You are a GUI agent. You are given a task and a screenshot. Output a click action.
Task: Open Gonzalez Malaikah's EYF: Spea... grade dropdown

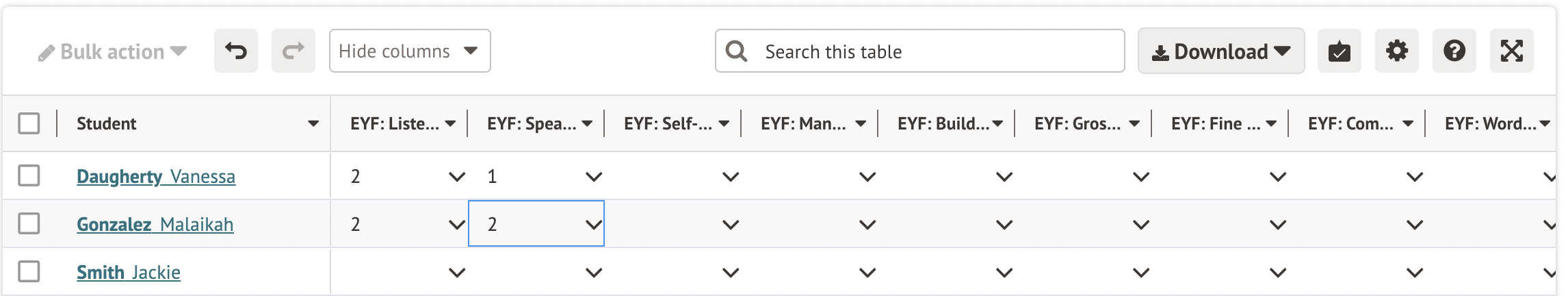coord(593,225)
